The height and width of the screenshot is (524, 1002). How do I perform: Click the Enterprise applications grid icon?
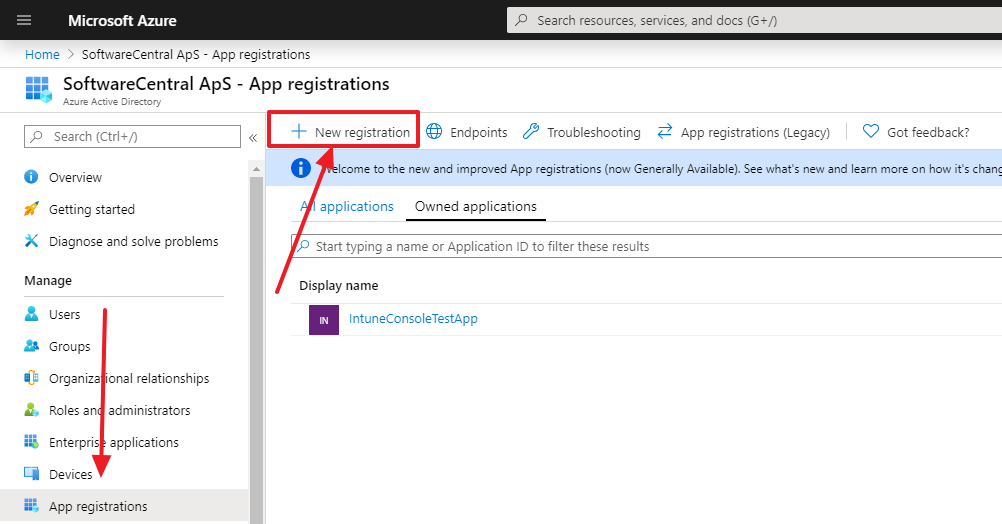click(x=31, y=442)
